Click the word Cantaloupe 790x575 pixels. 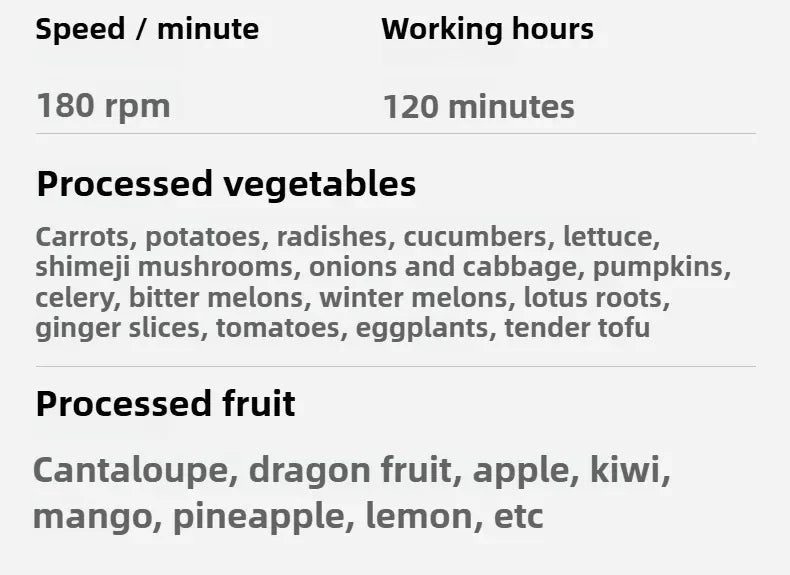[x=130, y=470]
